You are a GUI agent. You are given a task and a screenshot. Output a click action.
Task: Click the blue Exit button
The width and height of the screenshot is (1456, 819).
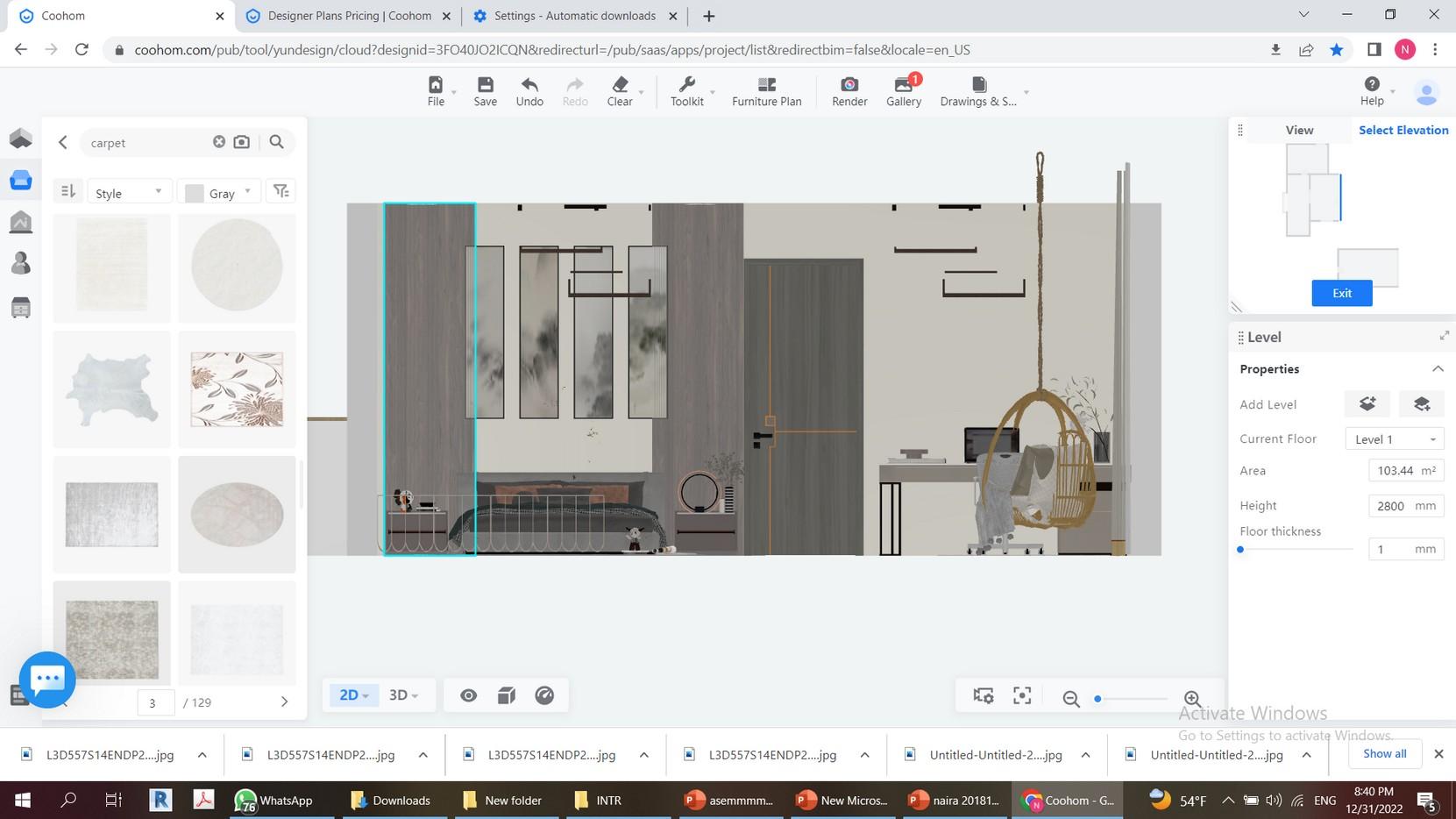click(1341, 293)
